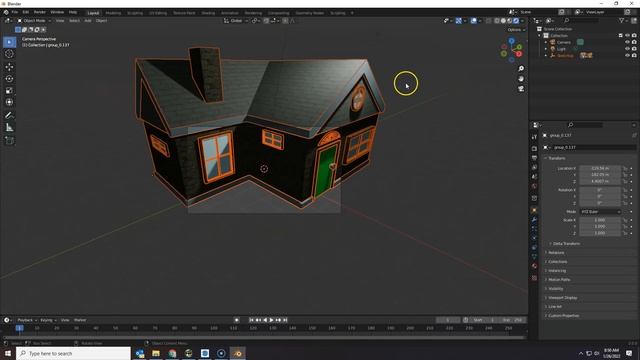The width and height of the screenshot is (640, 360).
Task: Toggle the auto keying record button
Action: (237, 320)
